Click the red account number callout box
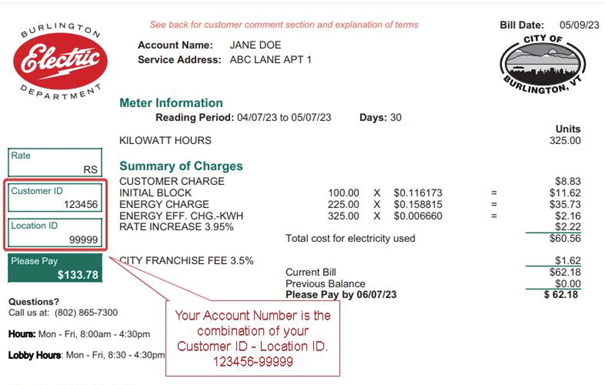Viewport: 605px width, 385px height. [253, 338]
